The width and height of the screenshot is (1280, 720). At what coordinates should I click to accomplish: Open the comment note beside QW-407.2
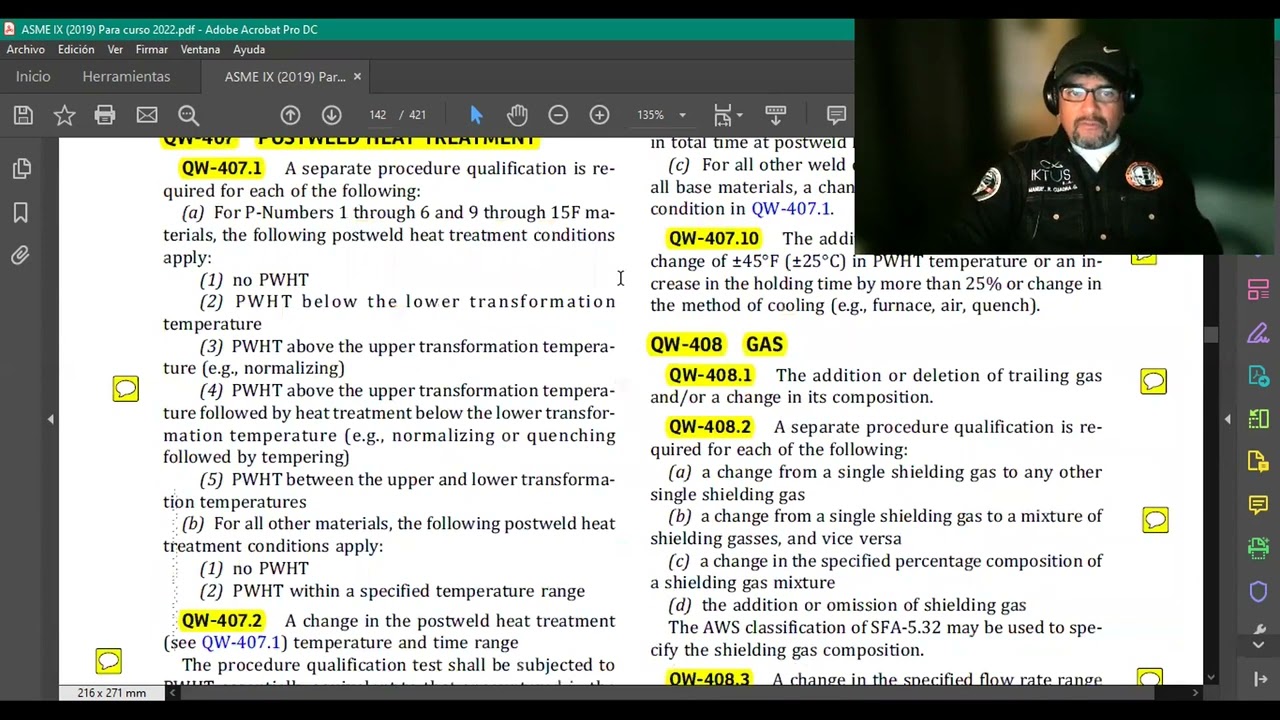(x=108, y=661)
